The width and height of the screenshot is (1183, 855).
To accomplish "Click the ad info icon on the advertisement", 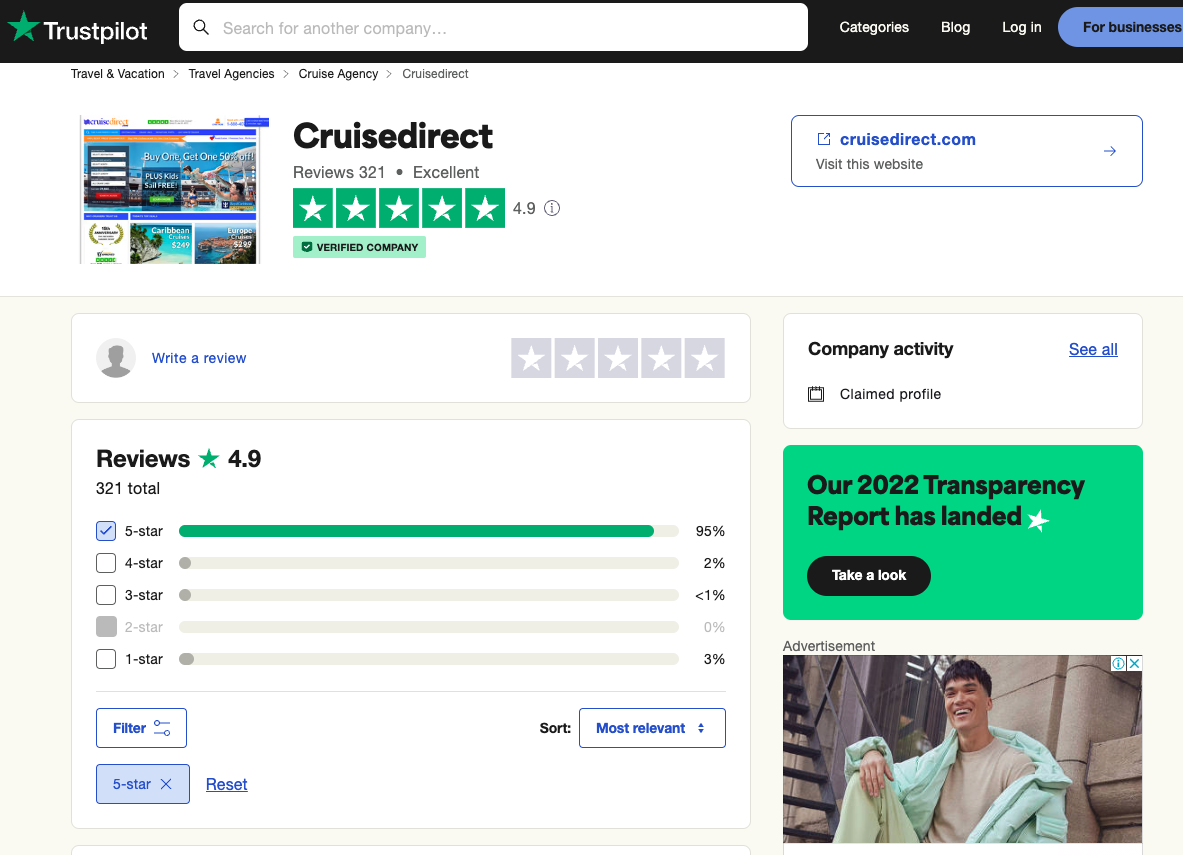I will pos(1118,663).
